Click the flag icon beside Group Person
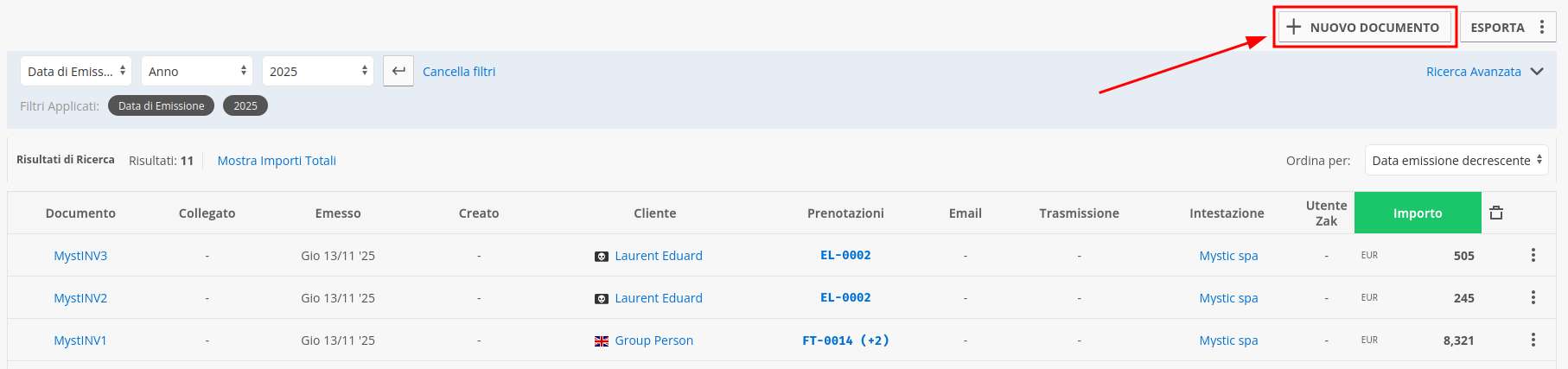Screen dimensions: 1568x369 pyautogui.click(x=602, y=340)
